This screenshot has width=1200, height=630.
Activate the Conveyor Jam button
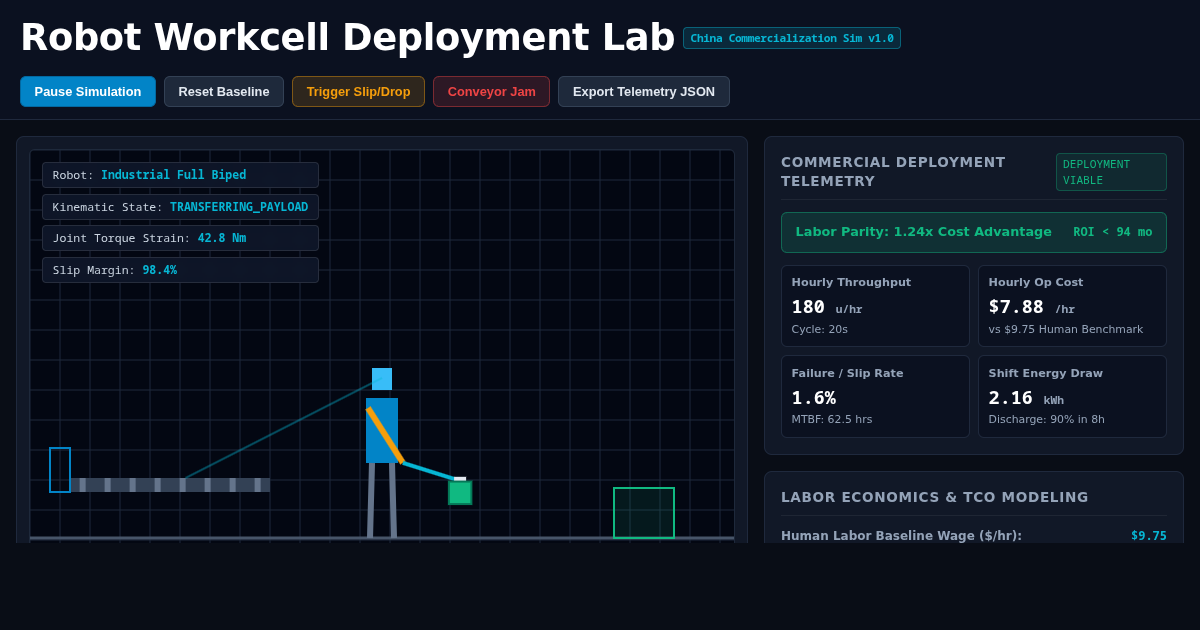(x=491, y=91)
